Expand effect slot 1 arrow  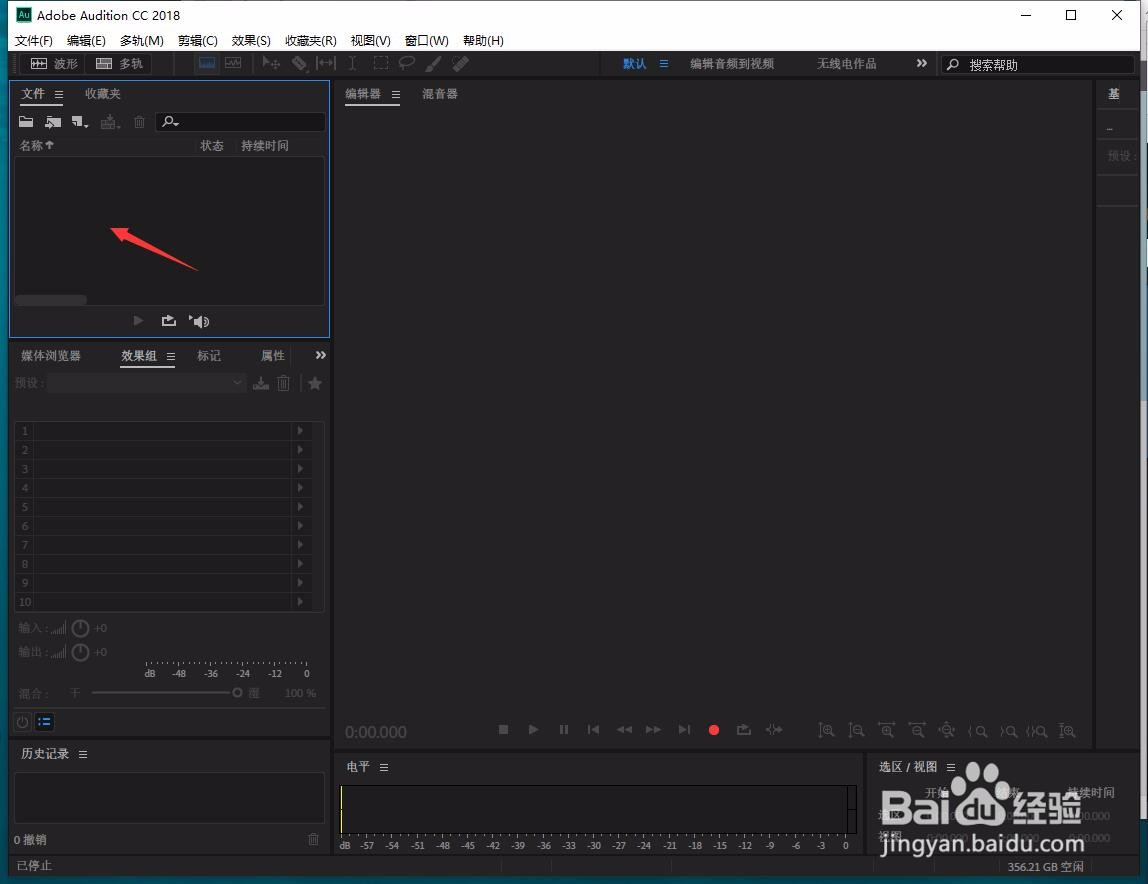point(300,431)
